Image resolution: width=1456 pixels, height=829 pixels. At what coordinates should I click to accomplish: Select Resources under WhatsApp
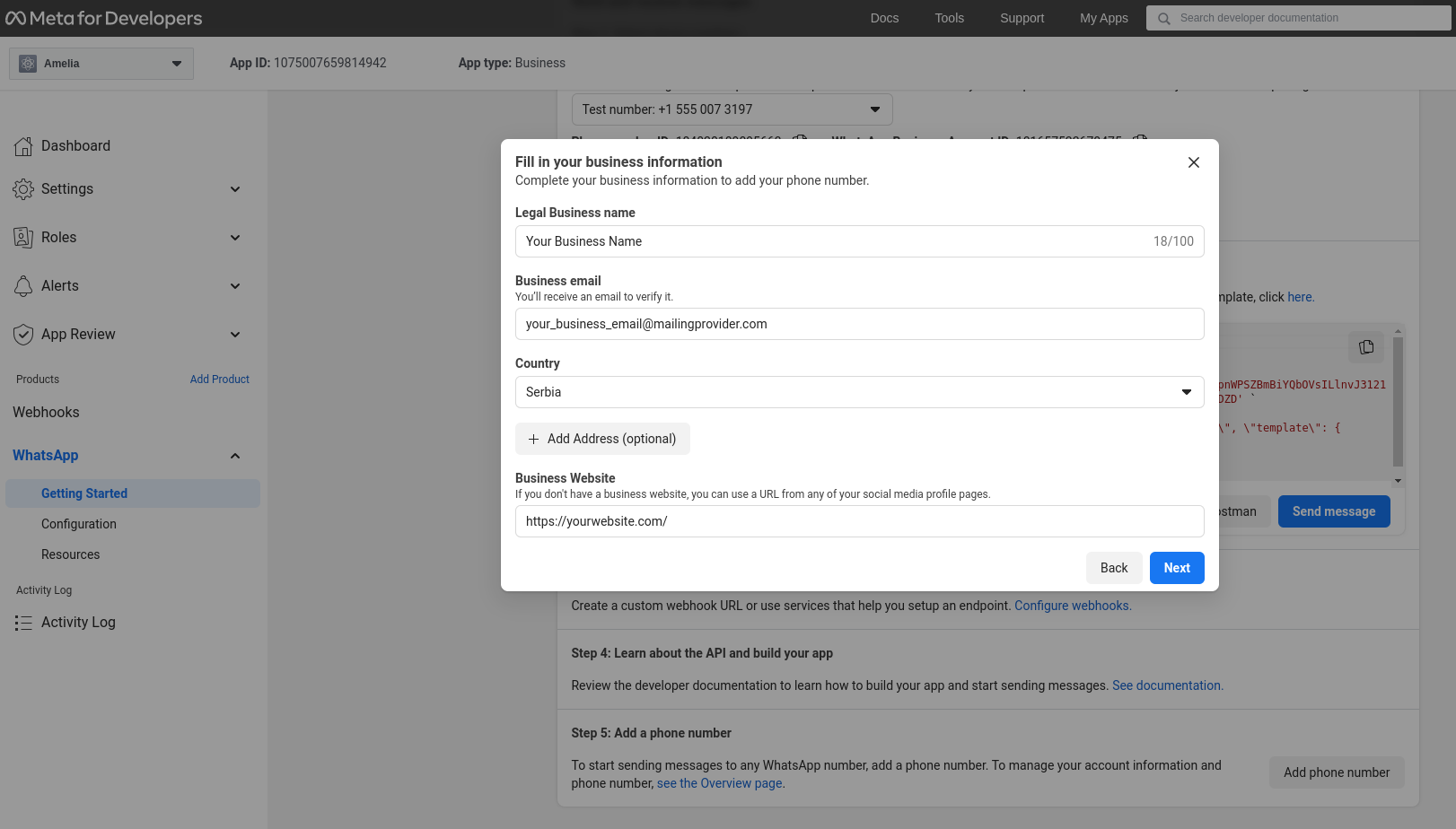pos(70,554)
